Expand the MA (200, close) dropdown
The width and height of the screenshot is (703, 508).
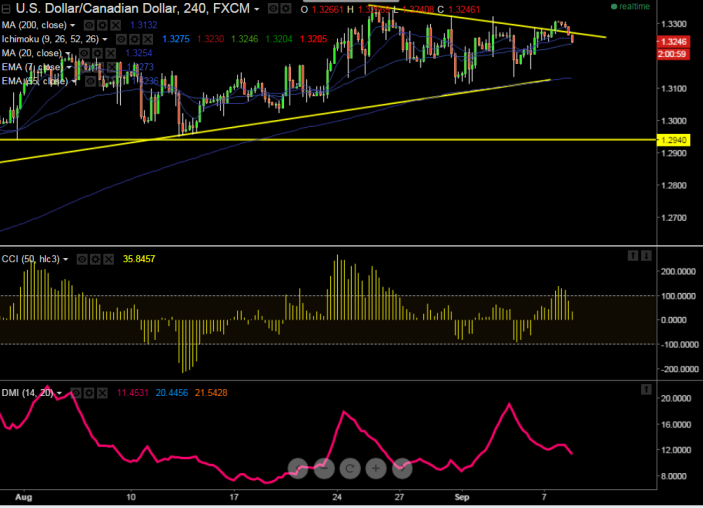pos(73,25)
